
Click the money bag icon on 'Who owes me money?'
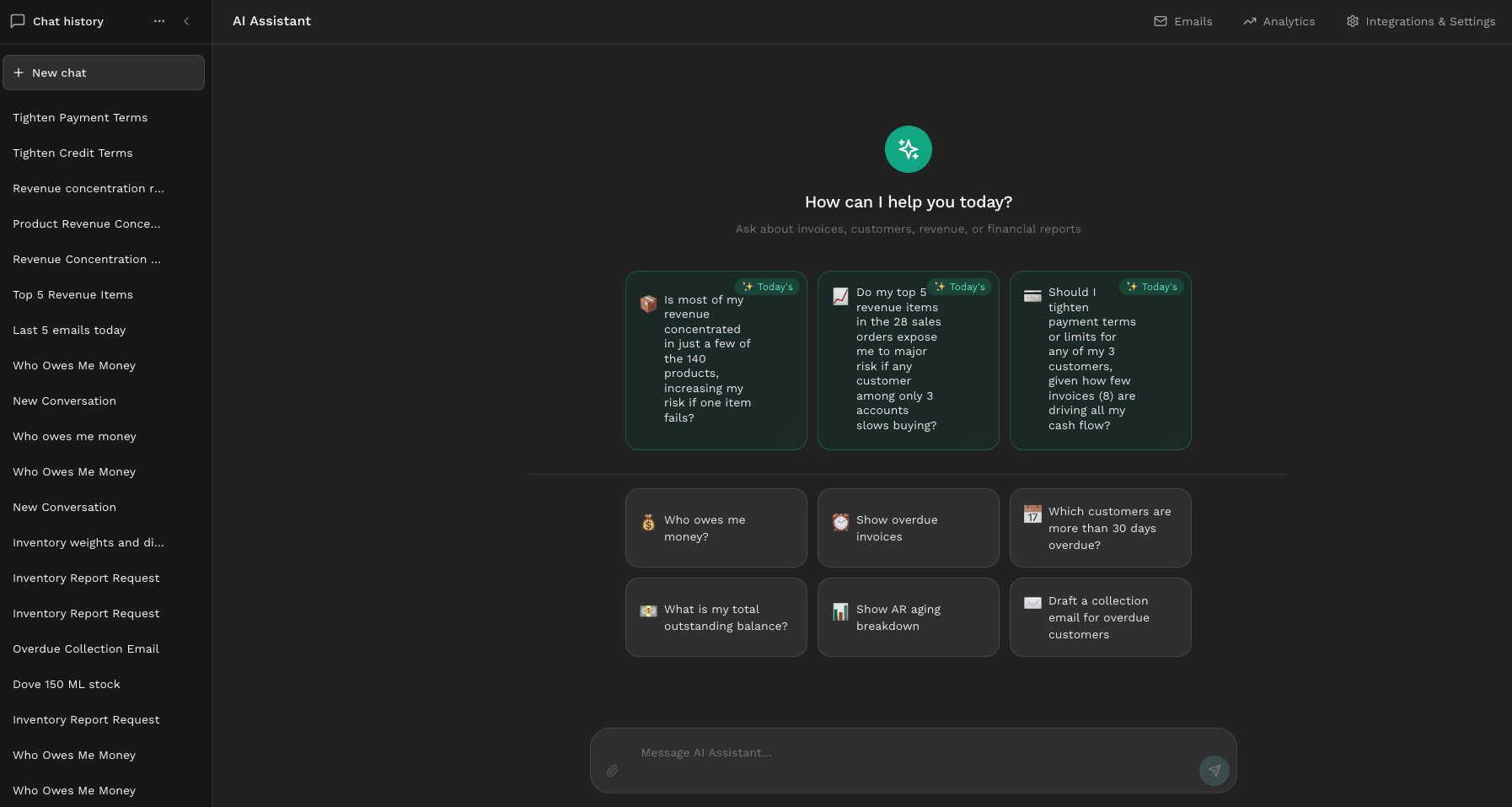coord(647,523)
